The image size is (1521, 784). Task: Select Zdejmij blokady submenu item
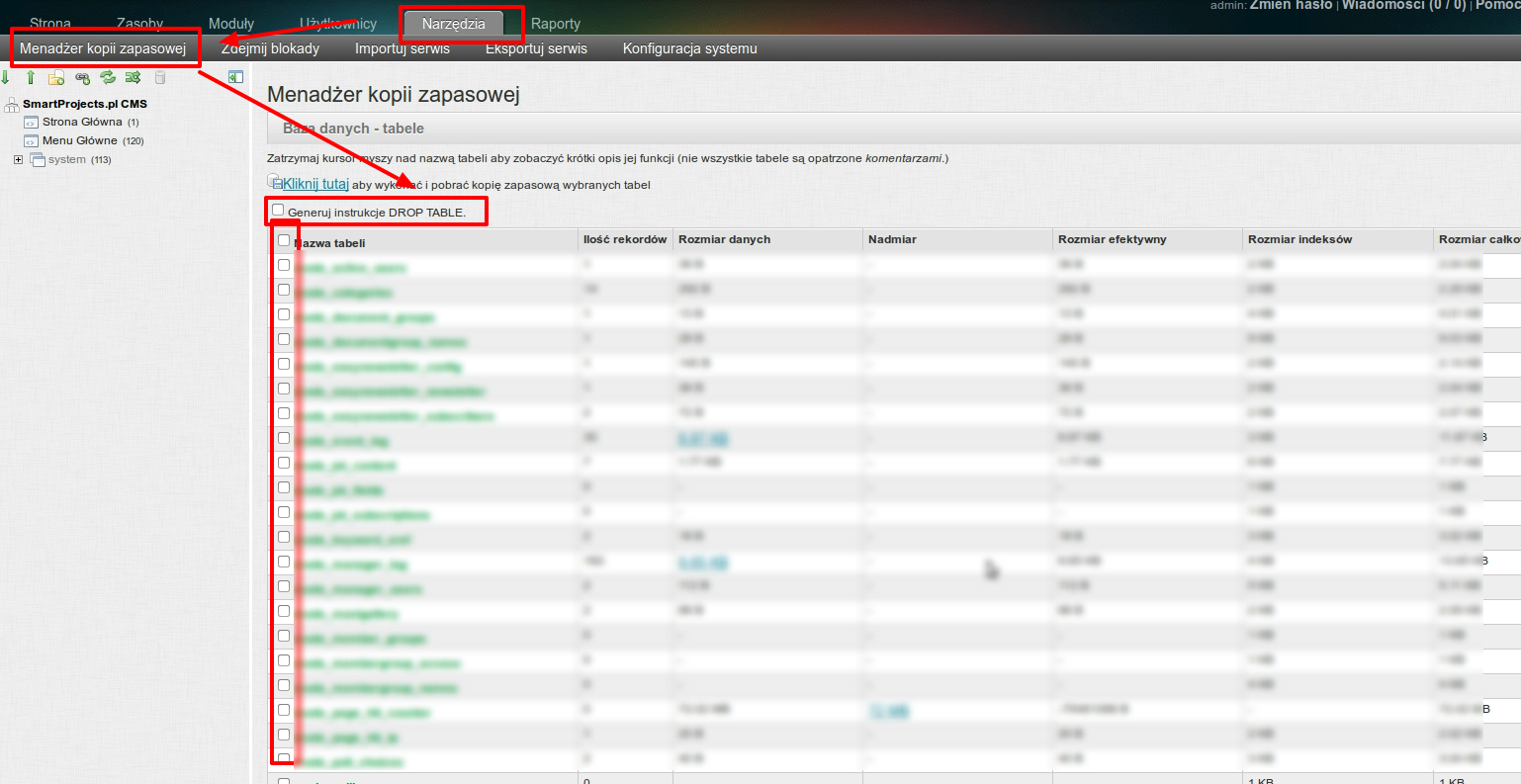tap(270, 48)
